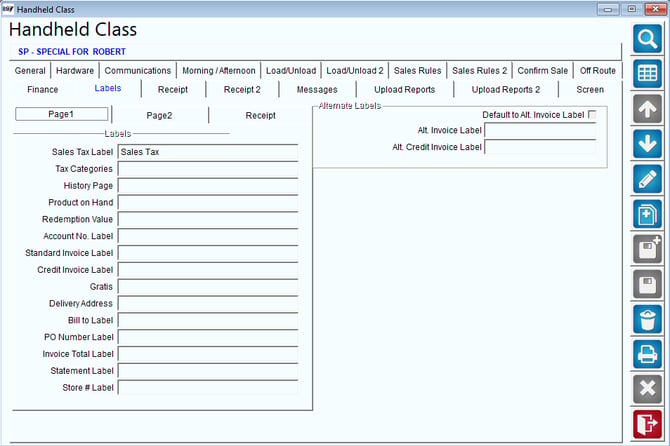This screenshot has height=446, width=670.
Task: Select the Labels tab
Action: click(x=108, y=88)
